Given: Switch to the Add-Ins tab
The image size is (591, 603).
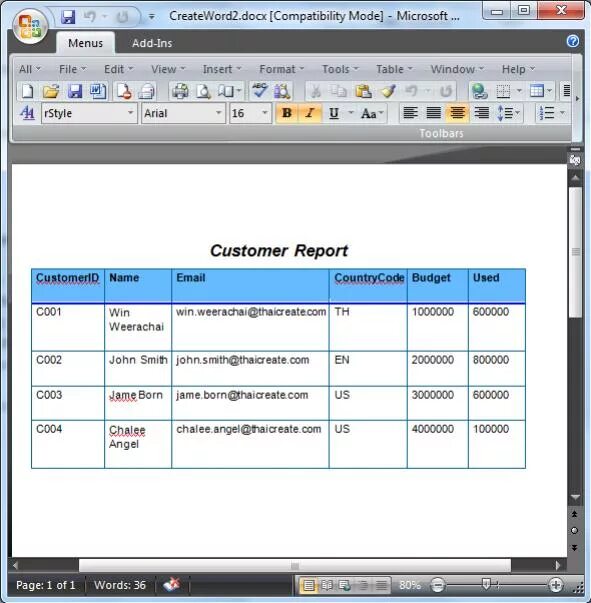Looking at the screenshot, I should [152, 43].
